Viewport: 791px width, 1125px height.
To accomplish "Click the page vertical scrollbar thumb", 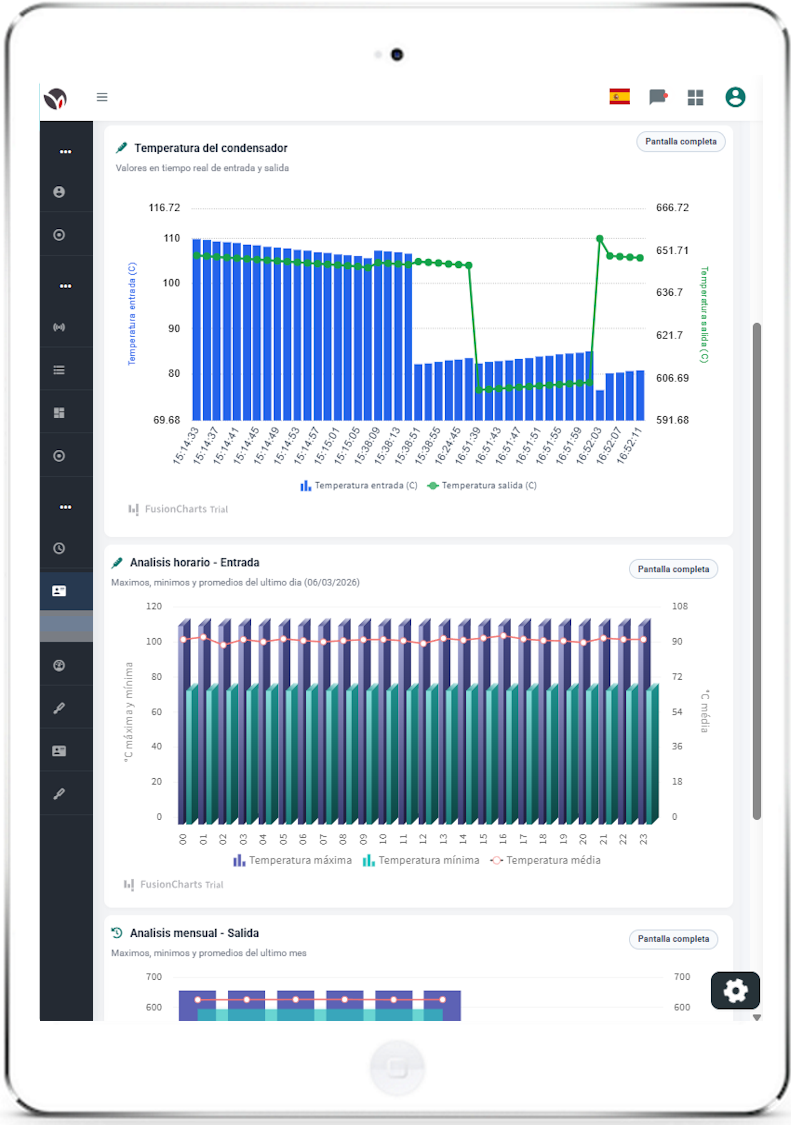I will click(757, 571).
